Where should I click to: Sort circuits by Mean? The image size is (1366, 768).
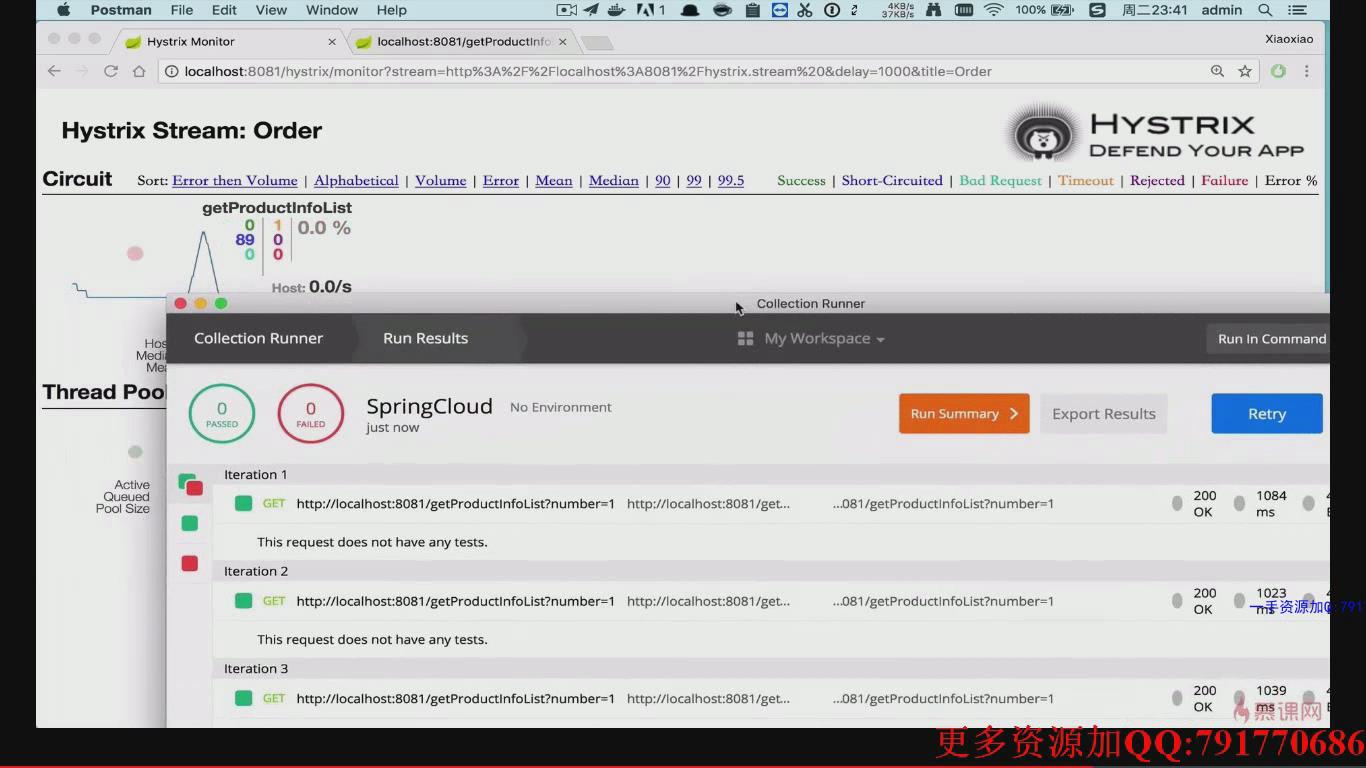click(x=554, y=181)
